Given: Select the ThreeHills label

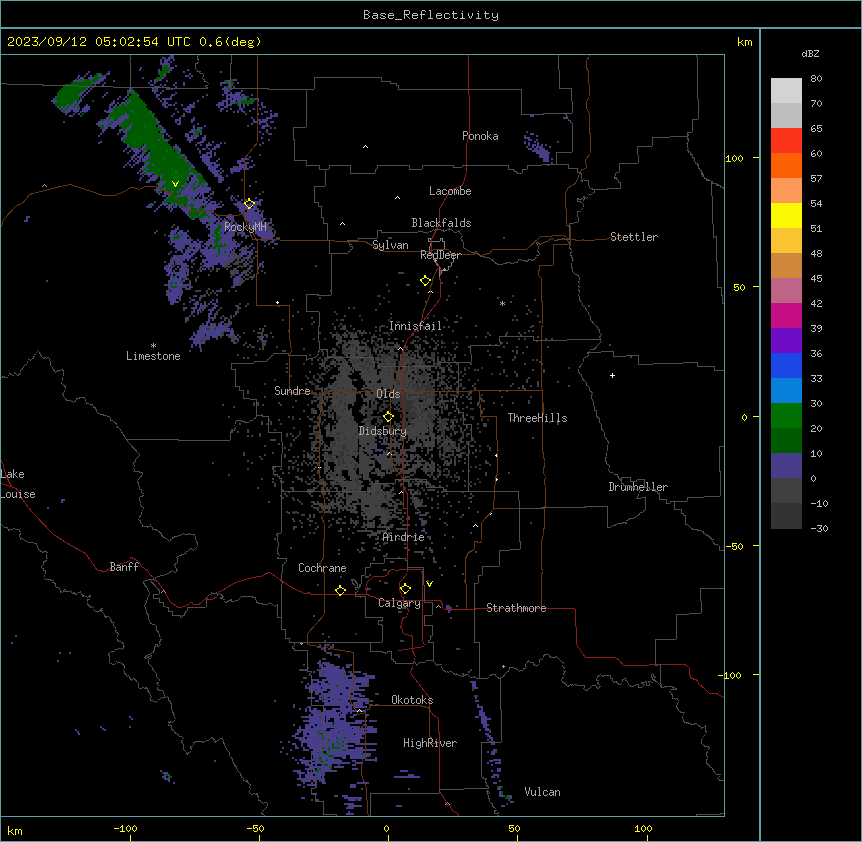Looking at the screenshot, I should pyautogui.click(x=537, y=418).
